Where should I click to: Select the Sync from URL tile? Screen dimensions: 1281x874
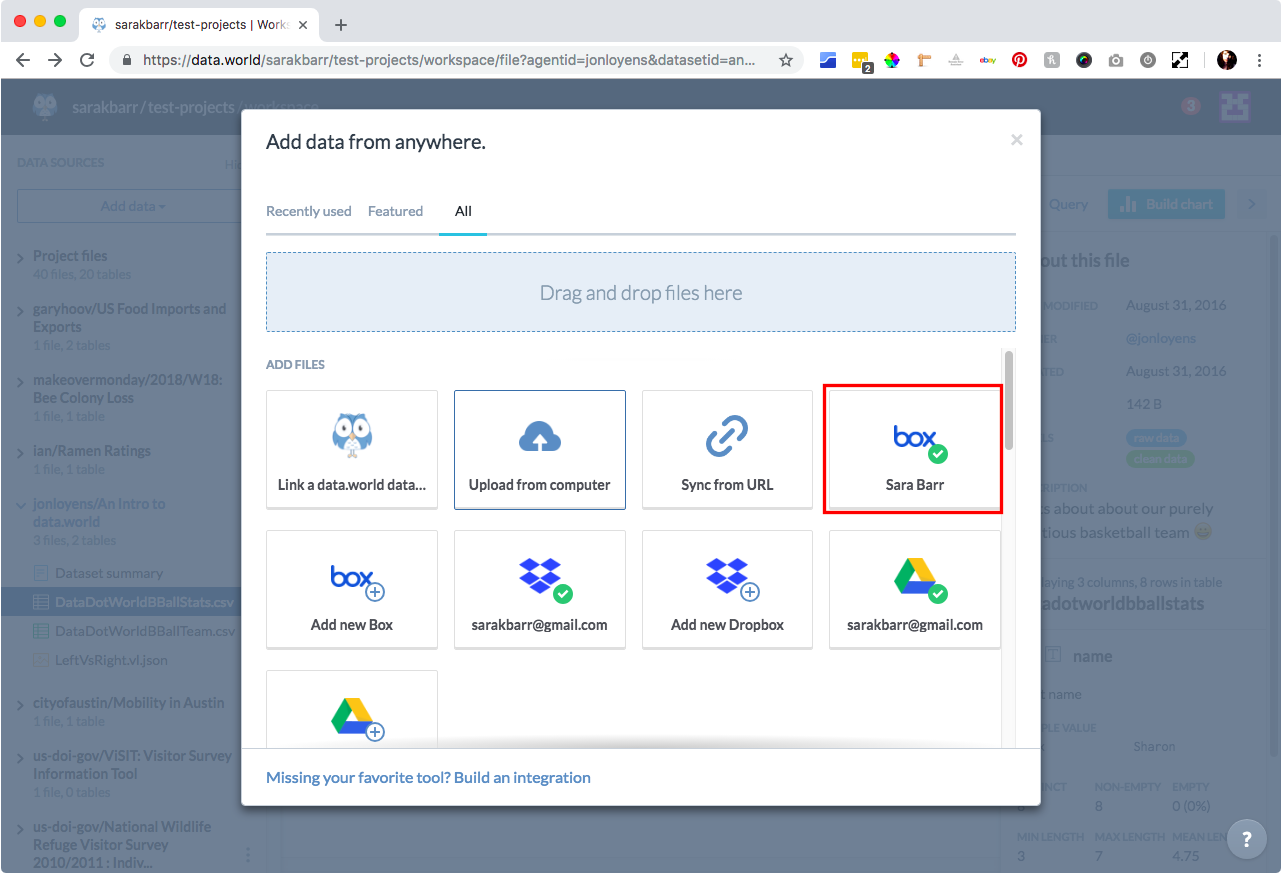coord(727,449)
